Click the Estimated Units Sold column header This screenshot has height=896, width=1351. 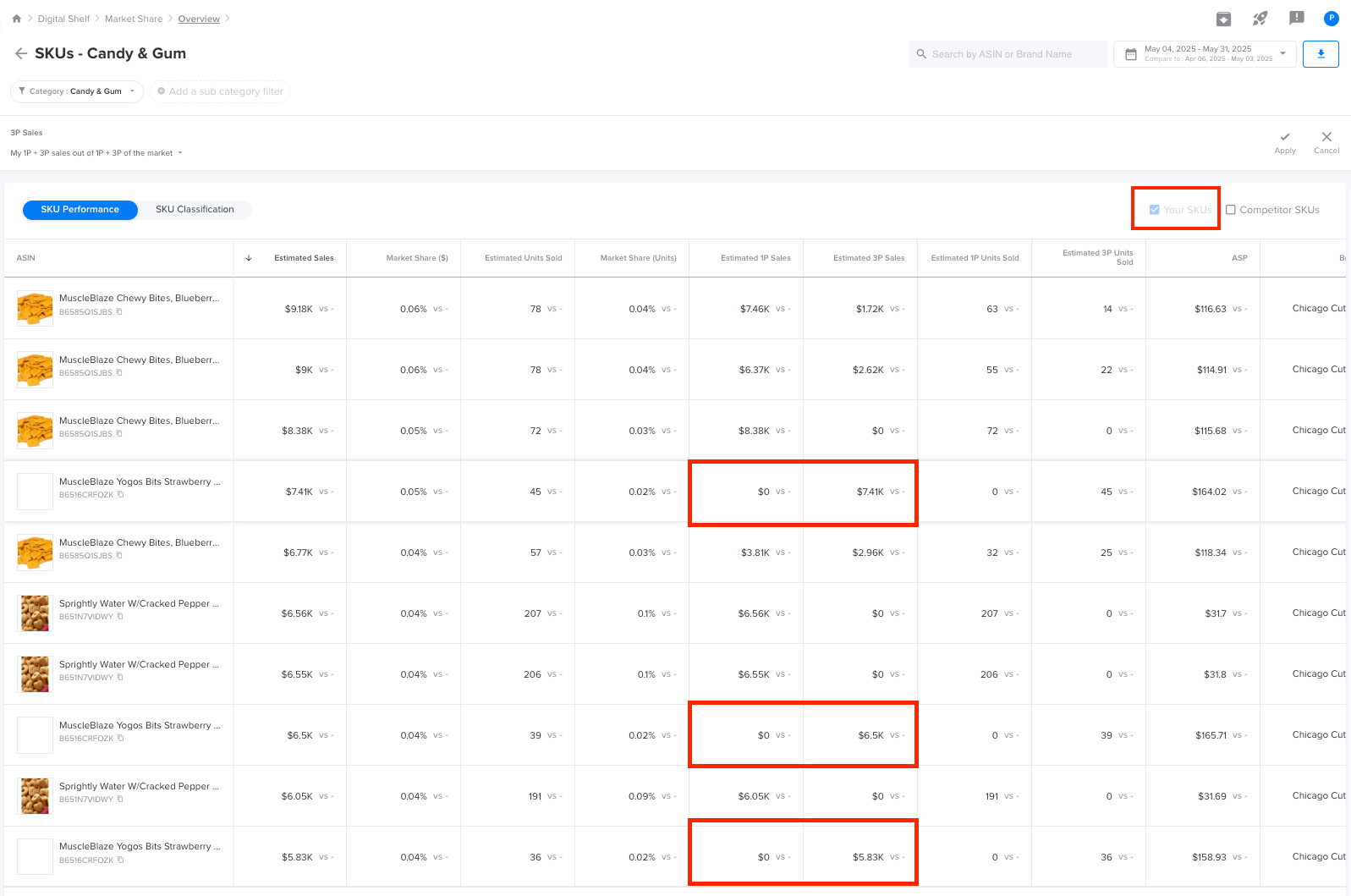click(523, 258)
